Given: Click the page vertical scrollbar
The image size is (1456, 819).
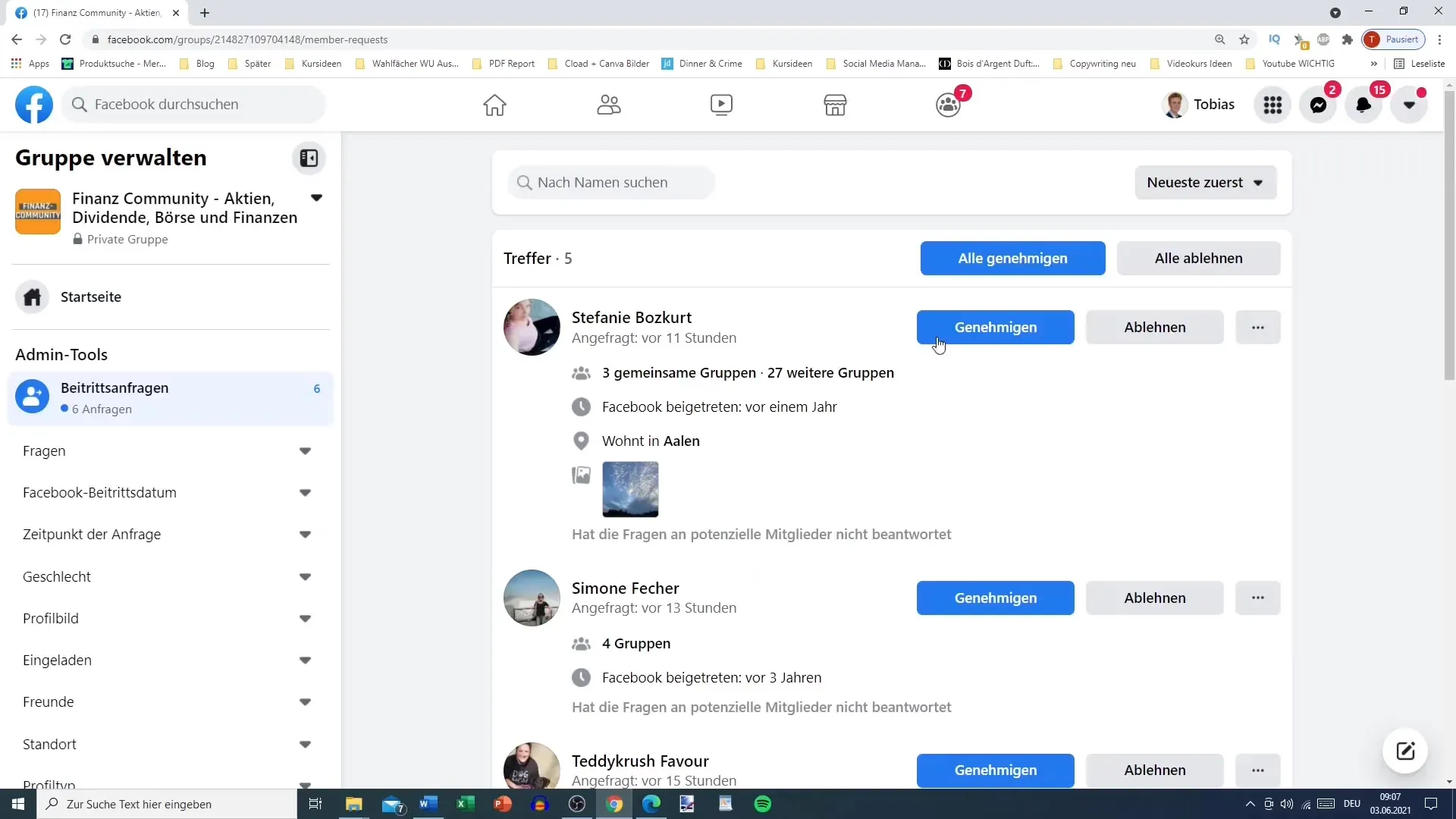Looking at the screenshot, I should (1449, 235).
